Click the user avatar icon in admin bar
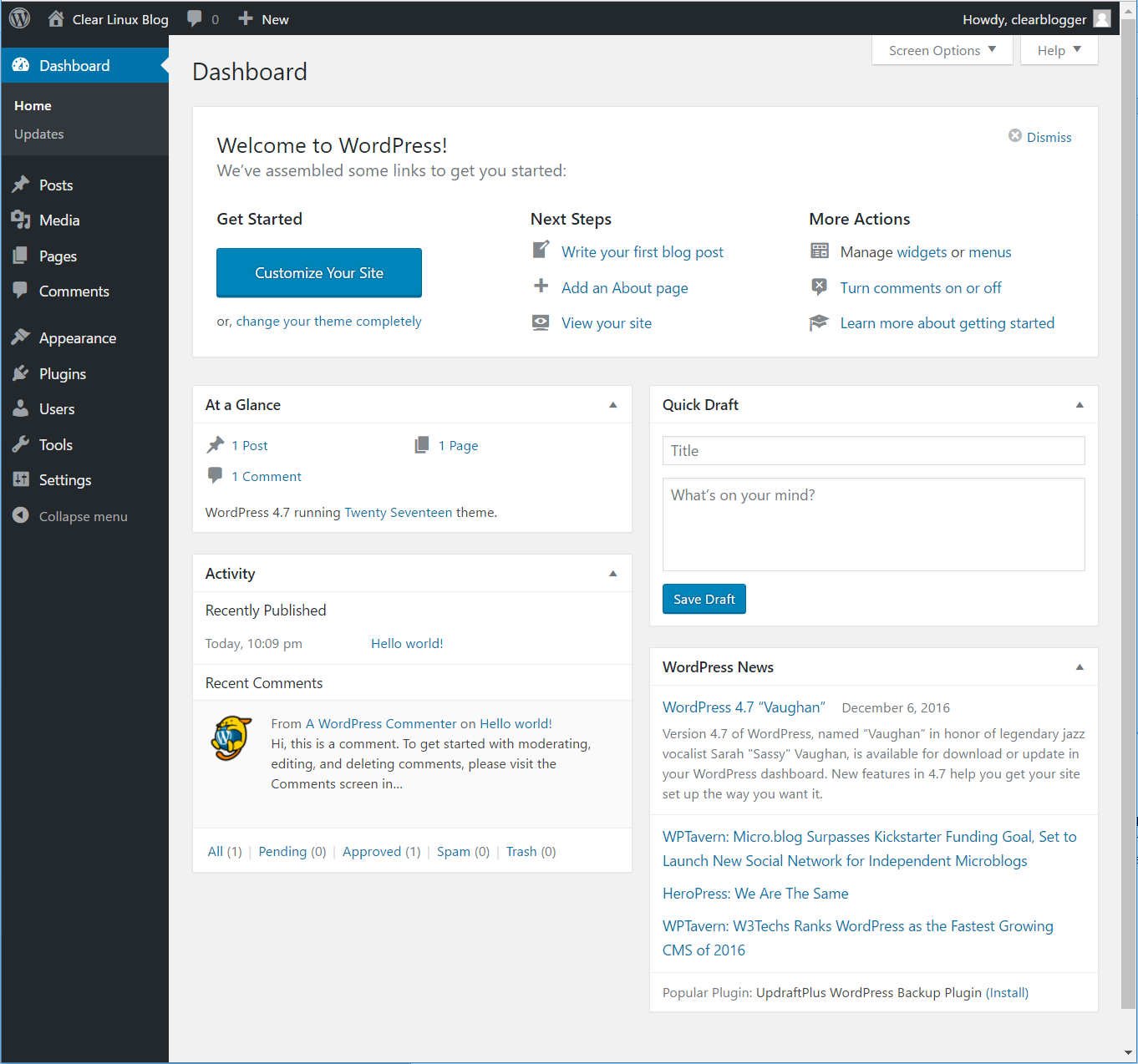1138x1064 pixels. click(x=1103, y=19)
